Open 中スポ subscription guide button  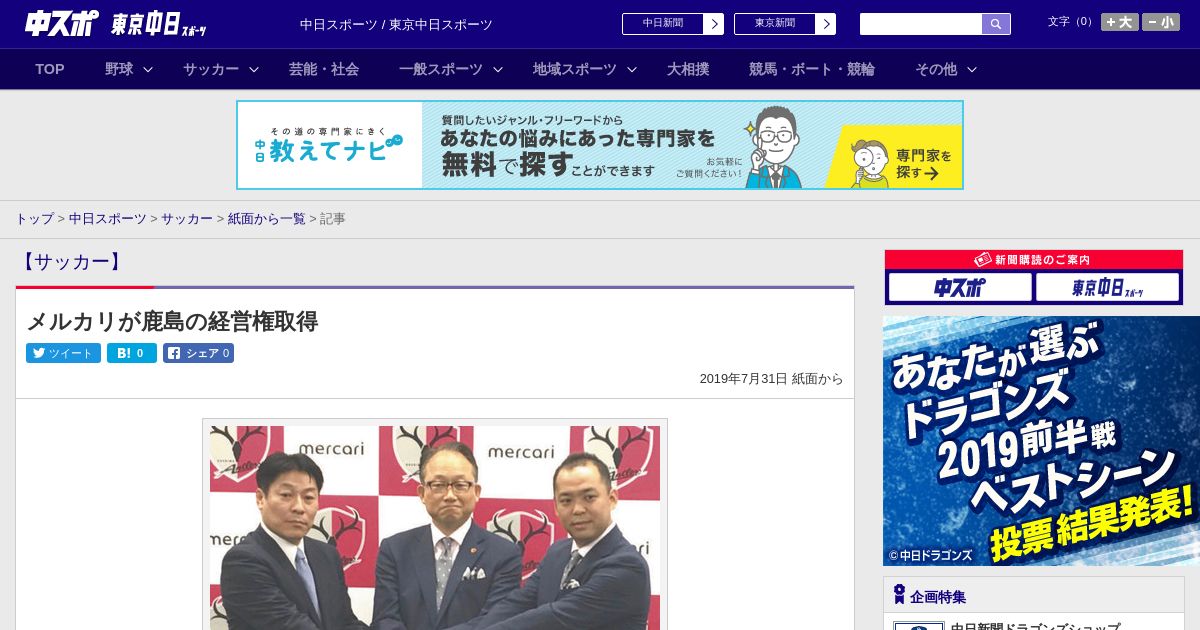960,288
